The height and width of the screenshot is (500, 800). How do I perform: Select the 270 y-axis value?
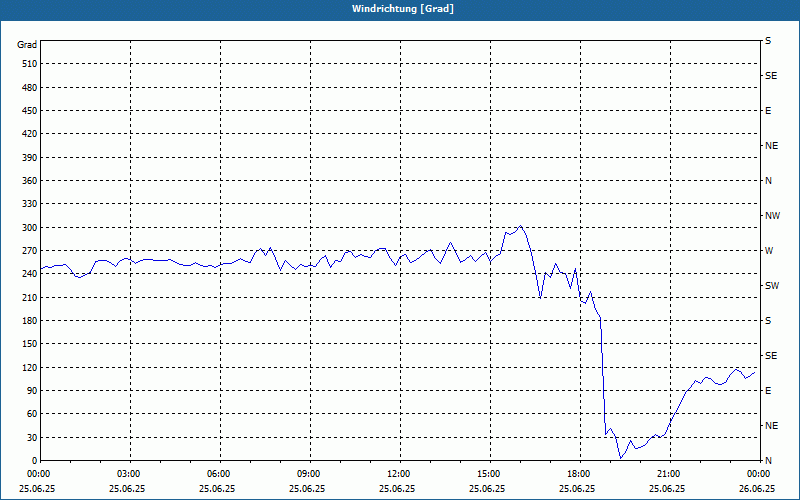[x=30, y=251]
